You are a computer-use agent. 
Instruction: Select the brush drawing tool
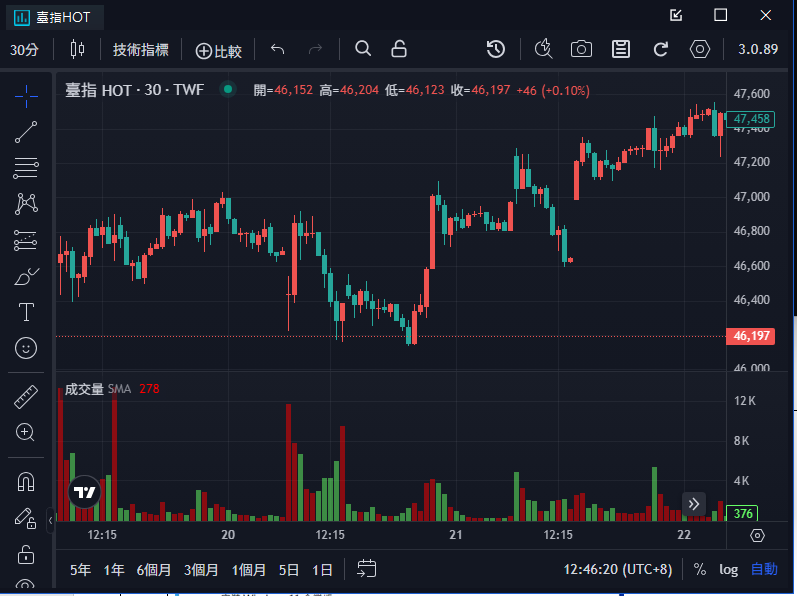pos(26,276)
